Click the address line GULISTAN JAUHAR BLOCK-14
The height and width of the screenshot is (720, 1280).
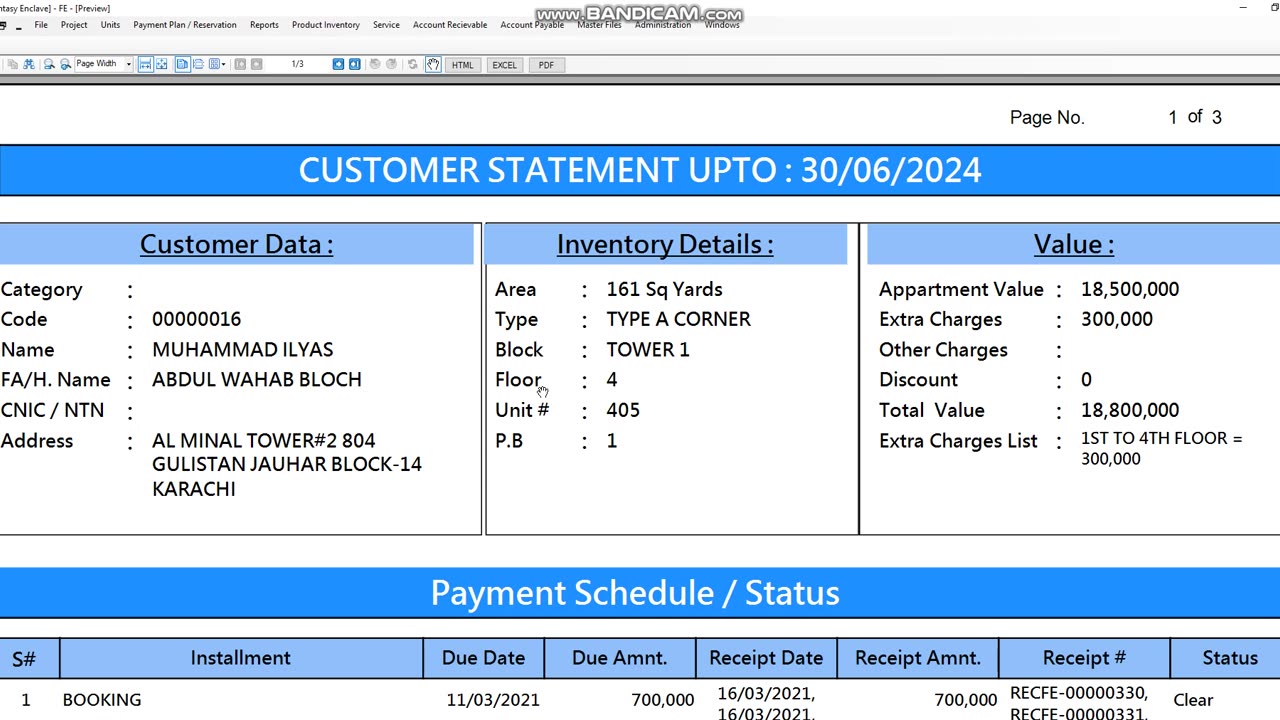(x=287, y=464)
